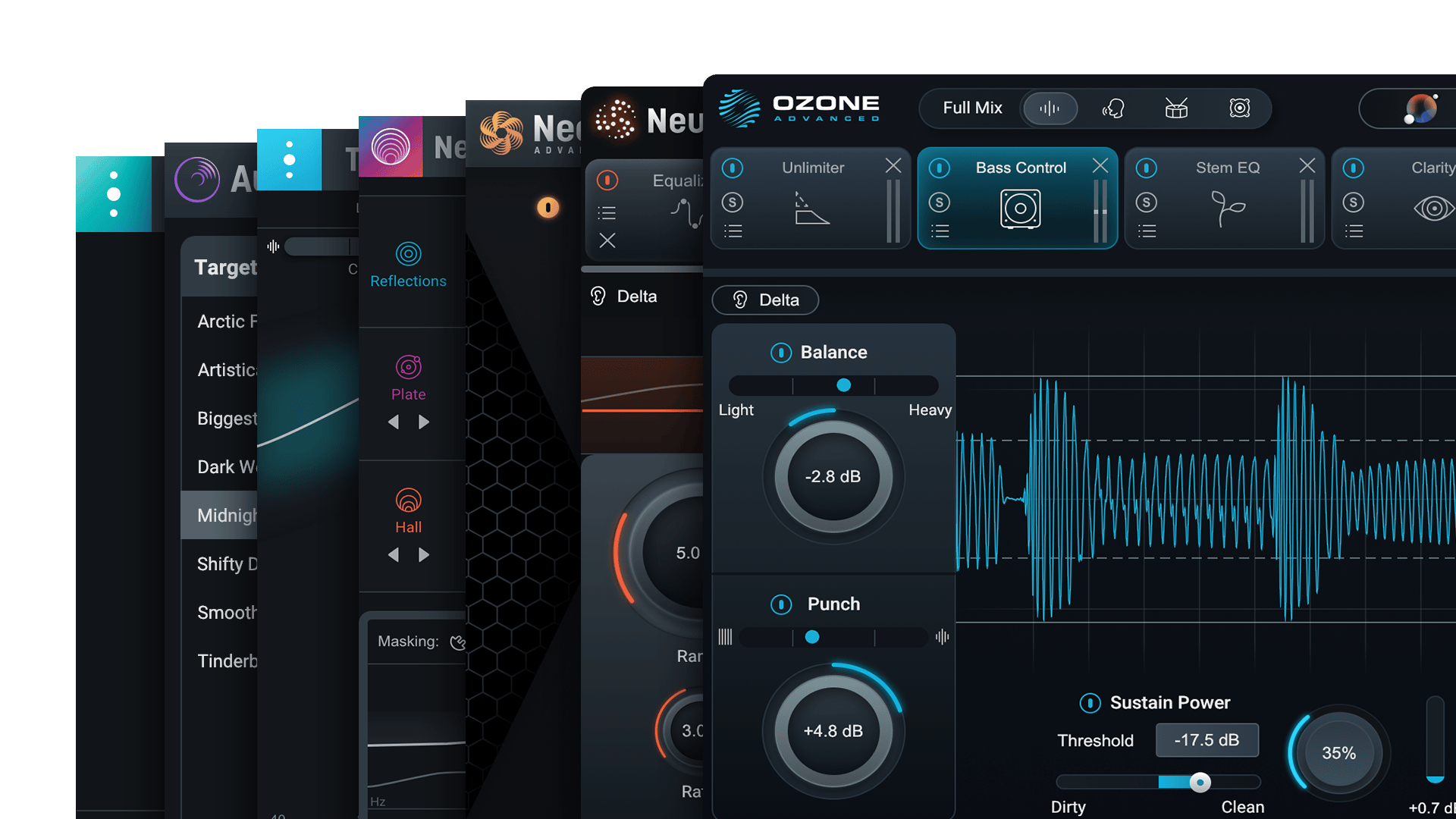Screen dimensions: 1456x819
Task: Click the three-dot menu on teal window
Action: click(114, 194)
